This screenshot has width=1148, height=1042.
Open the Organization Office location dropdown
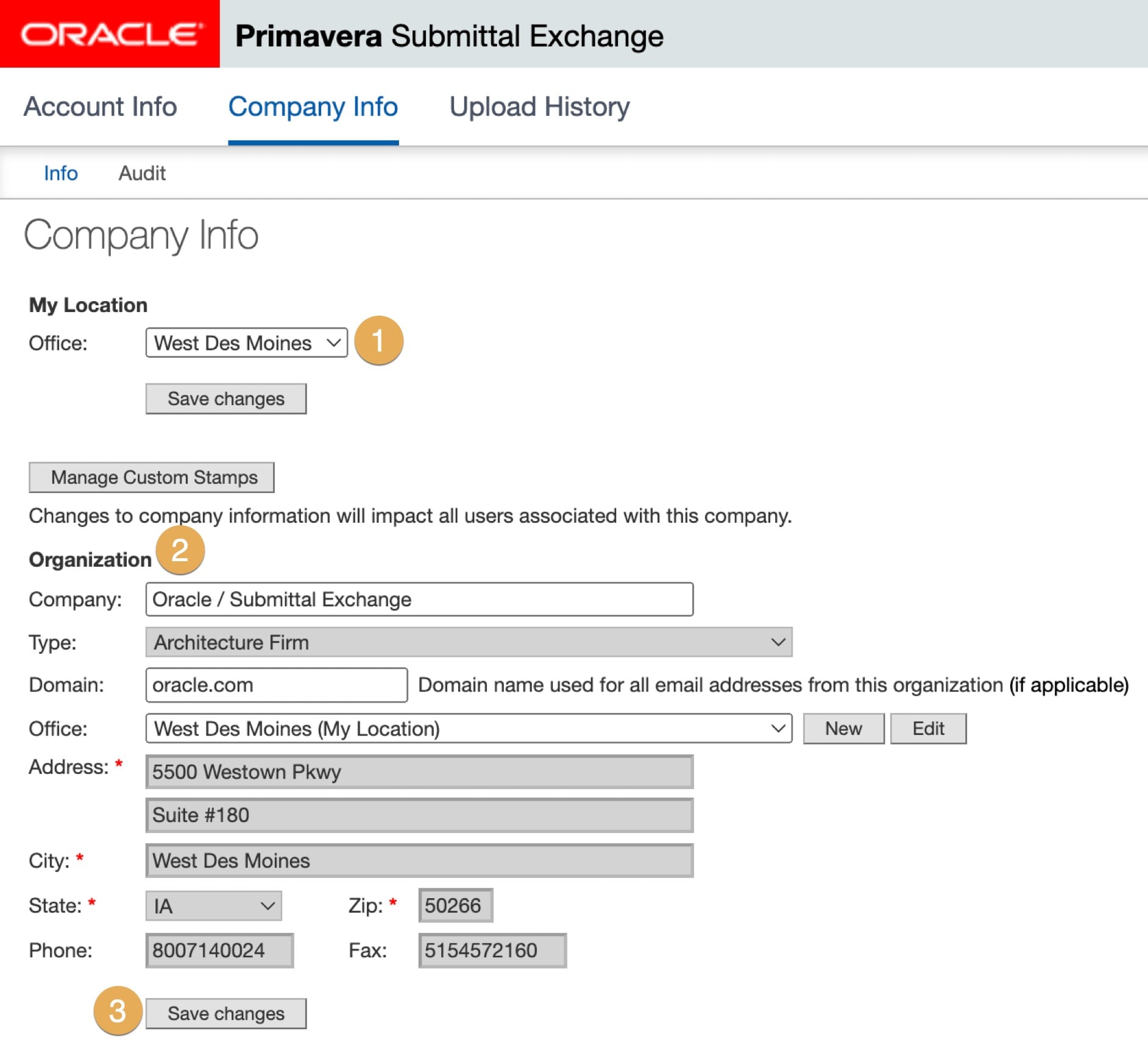pos(468,729)
